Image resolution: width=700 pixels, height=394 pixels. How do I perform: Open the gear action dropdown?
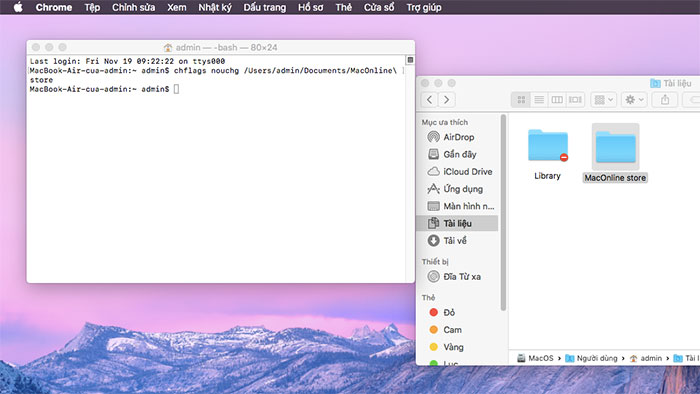pyautogui.click(x=634, y=100)
